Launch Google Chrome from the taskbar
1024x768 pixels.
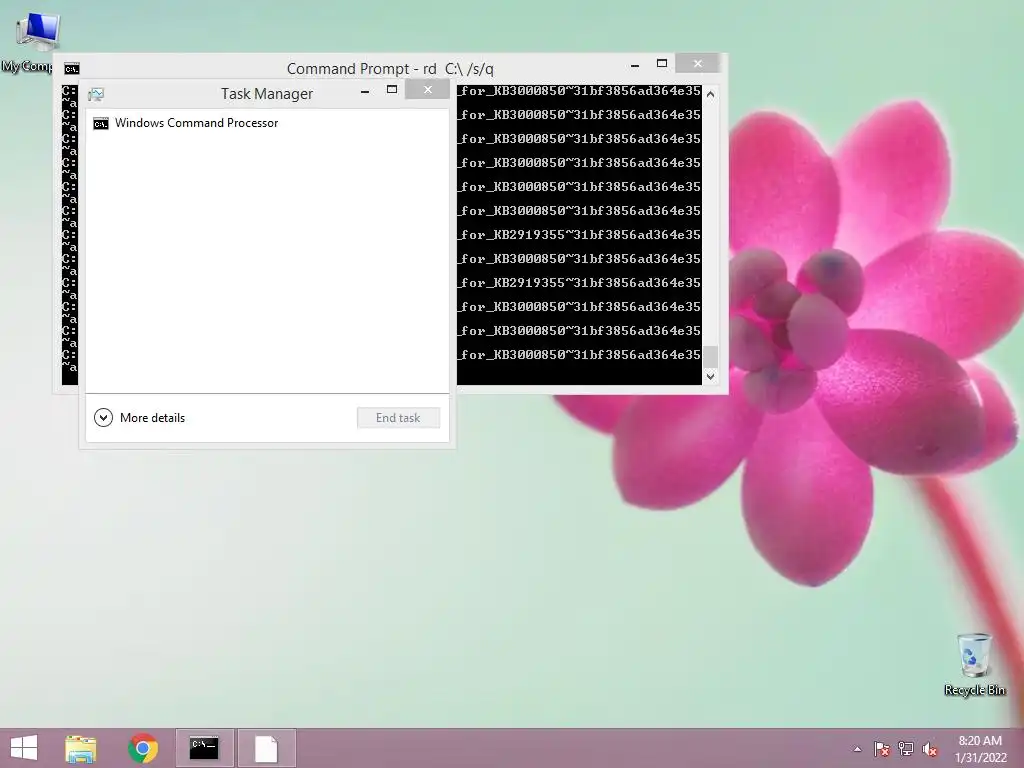tap(143, 748)
